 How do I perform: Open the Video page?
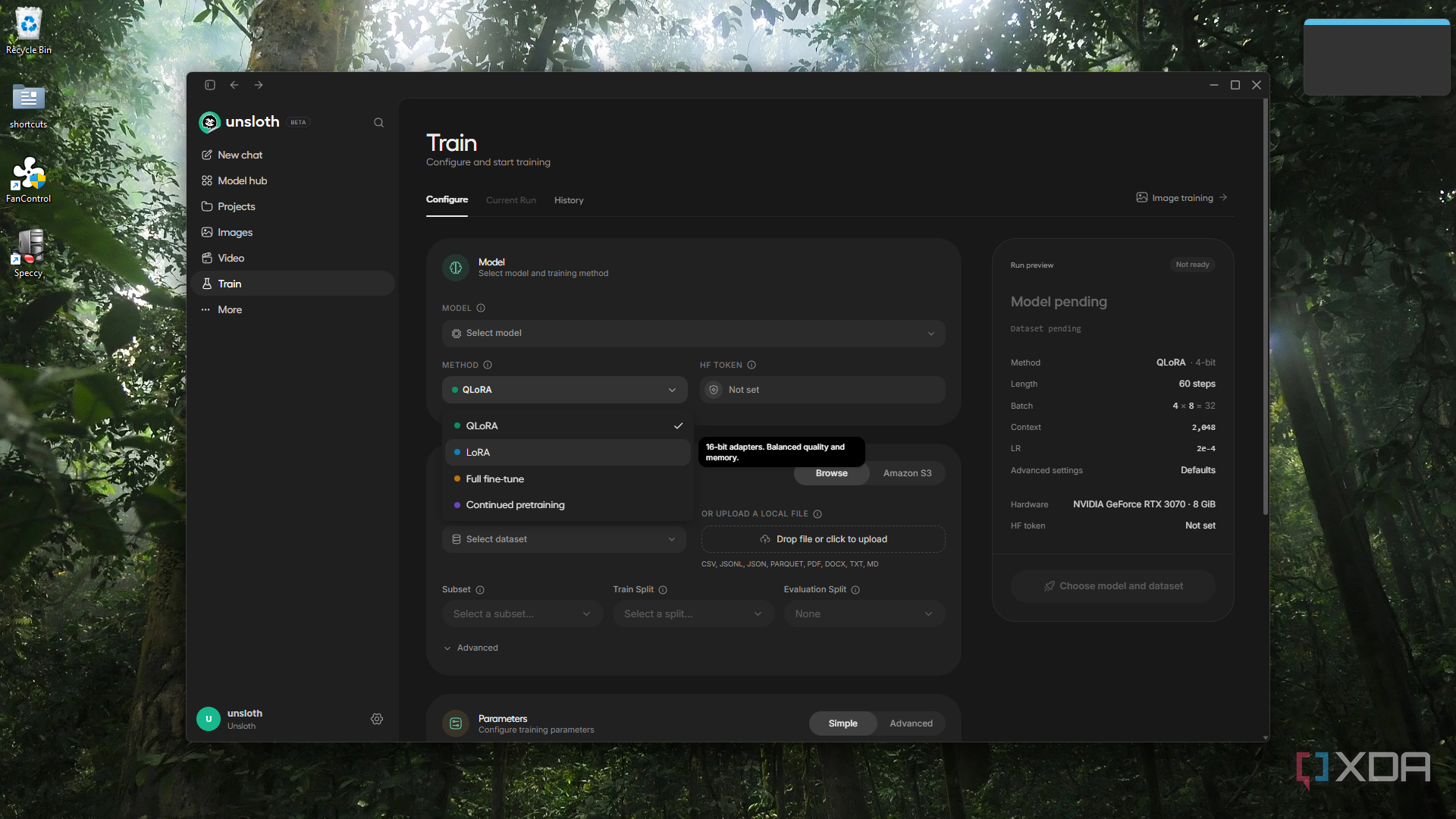(x=293, y=258)
